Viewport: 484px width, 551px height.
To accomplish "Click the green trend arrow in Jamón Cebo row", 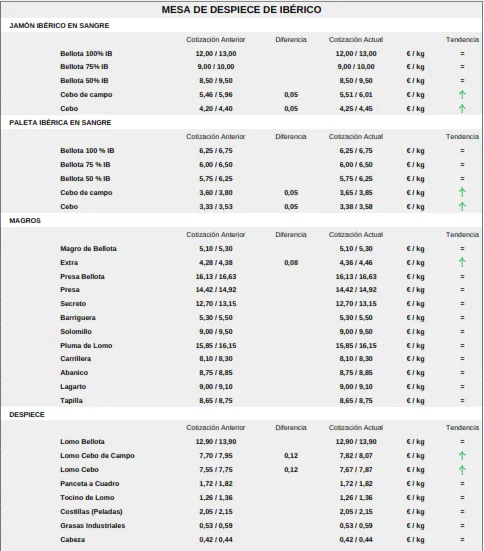I will [462, 109].
